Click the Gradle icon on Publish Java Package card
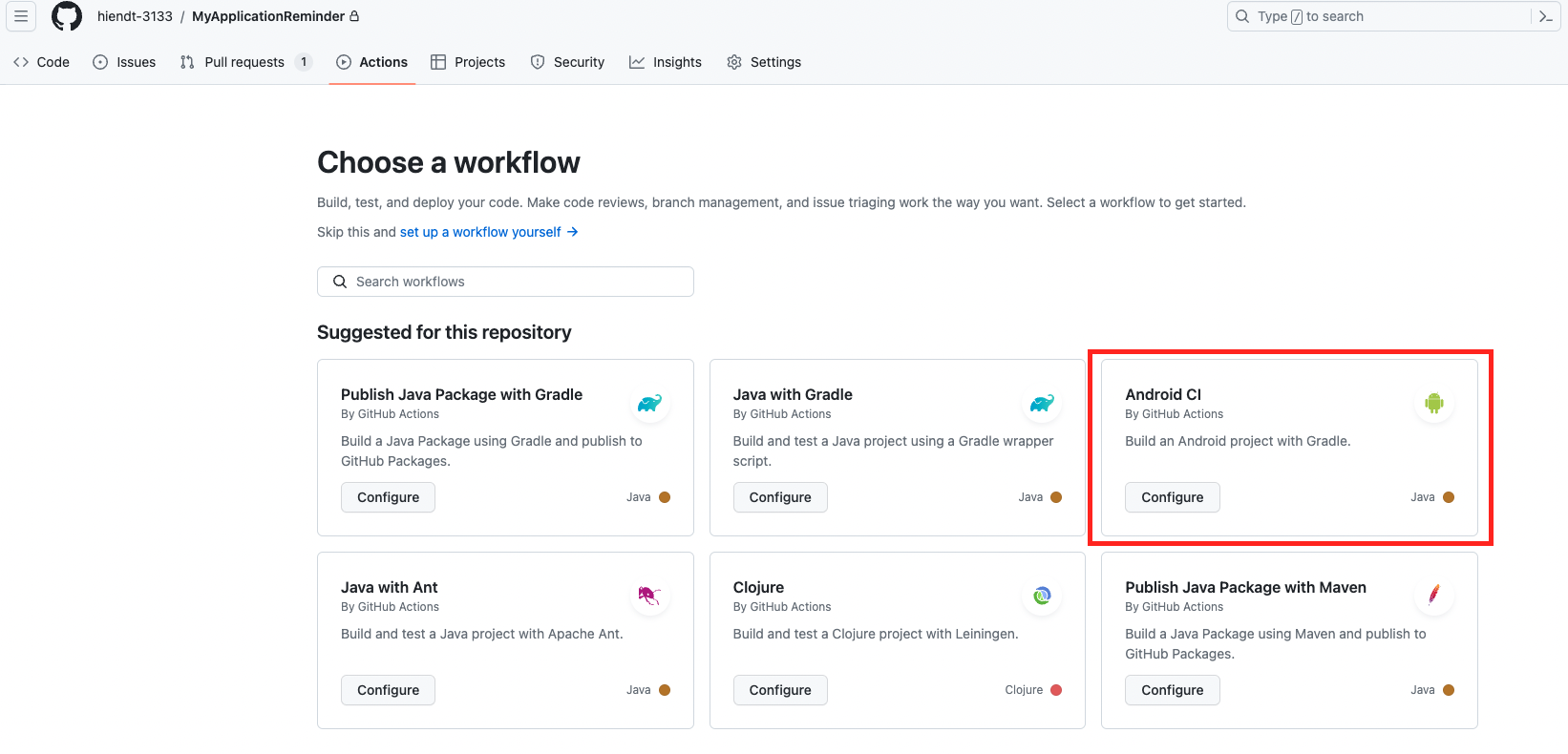1568x754 pixels. (649, 403)
